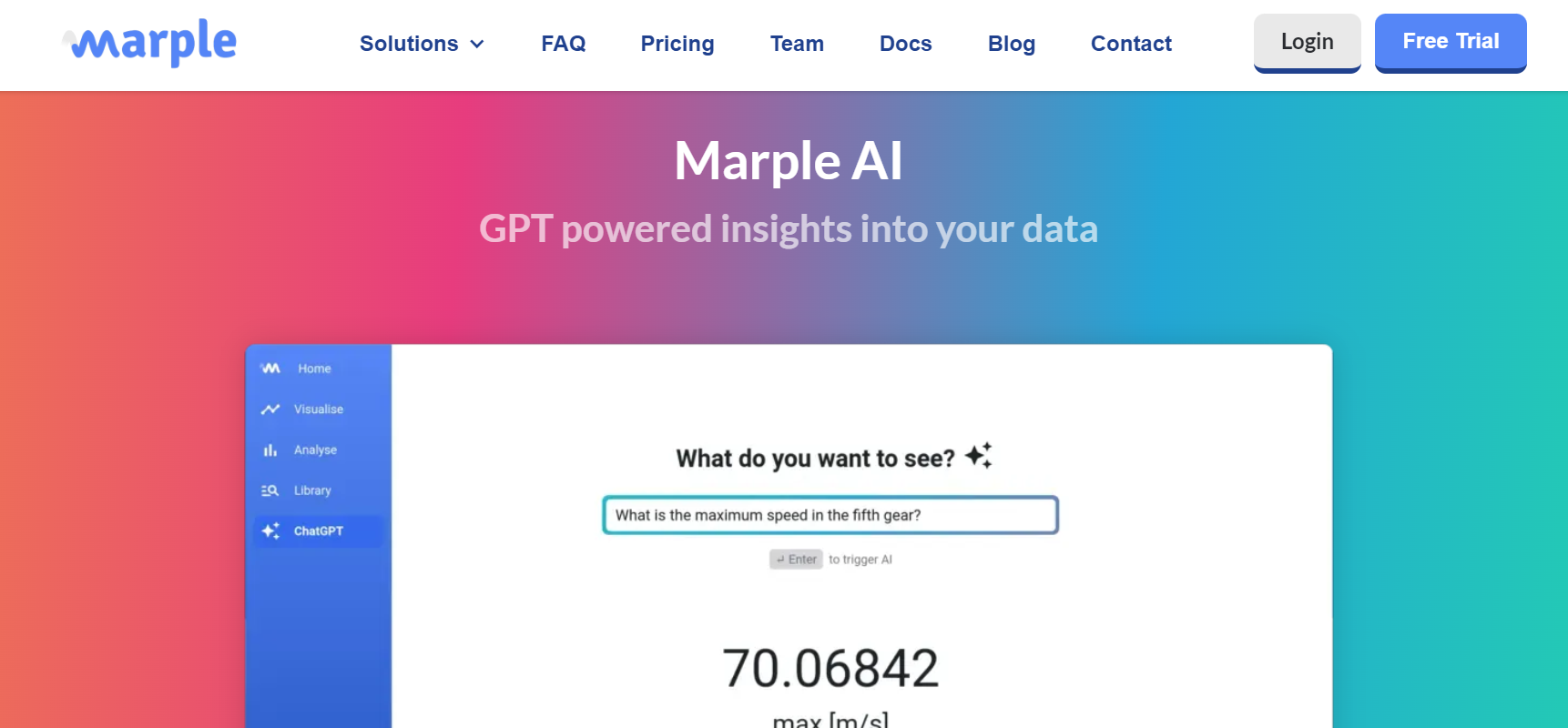Screen dimensions: 1568x728
Task: Navigate to the Pricing page
Action: (x=677, y=43)
